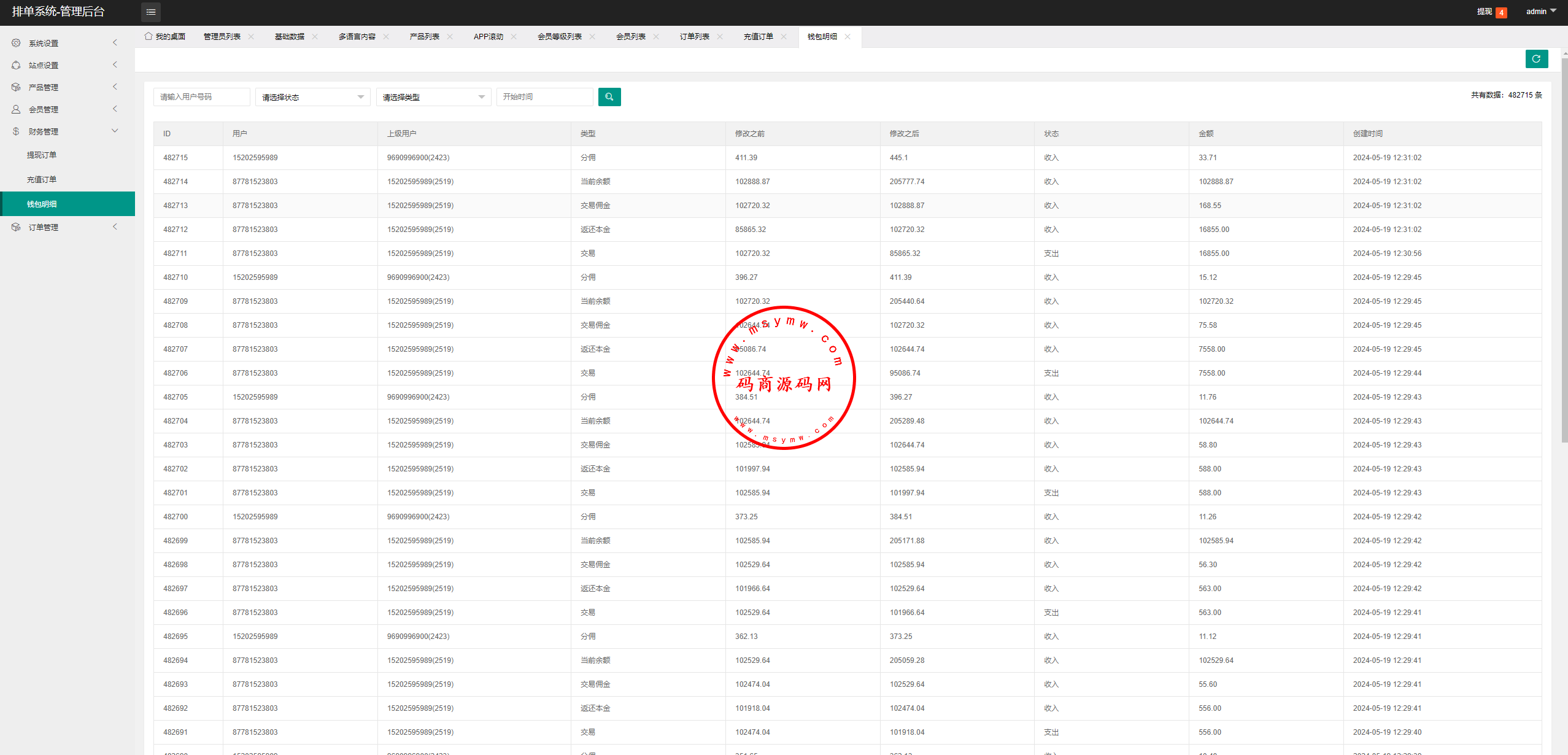Screen dimensions: 1568x755
Task: Click the 排单系统-管理后台 title
Action: 58,12
